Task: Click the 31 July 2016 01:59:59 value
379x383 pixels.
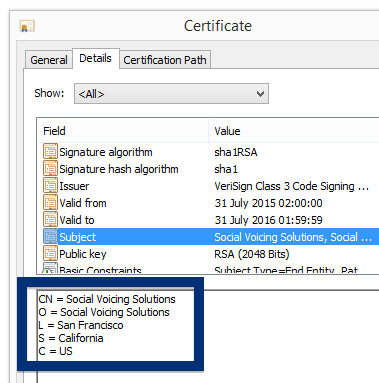Action: (x=268, y=220)
